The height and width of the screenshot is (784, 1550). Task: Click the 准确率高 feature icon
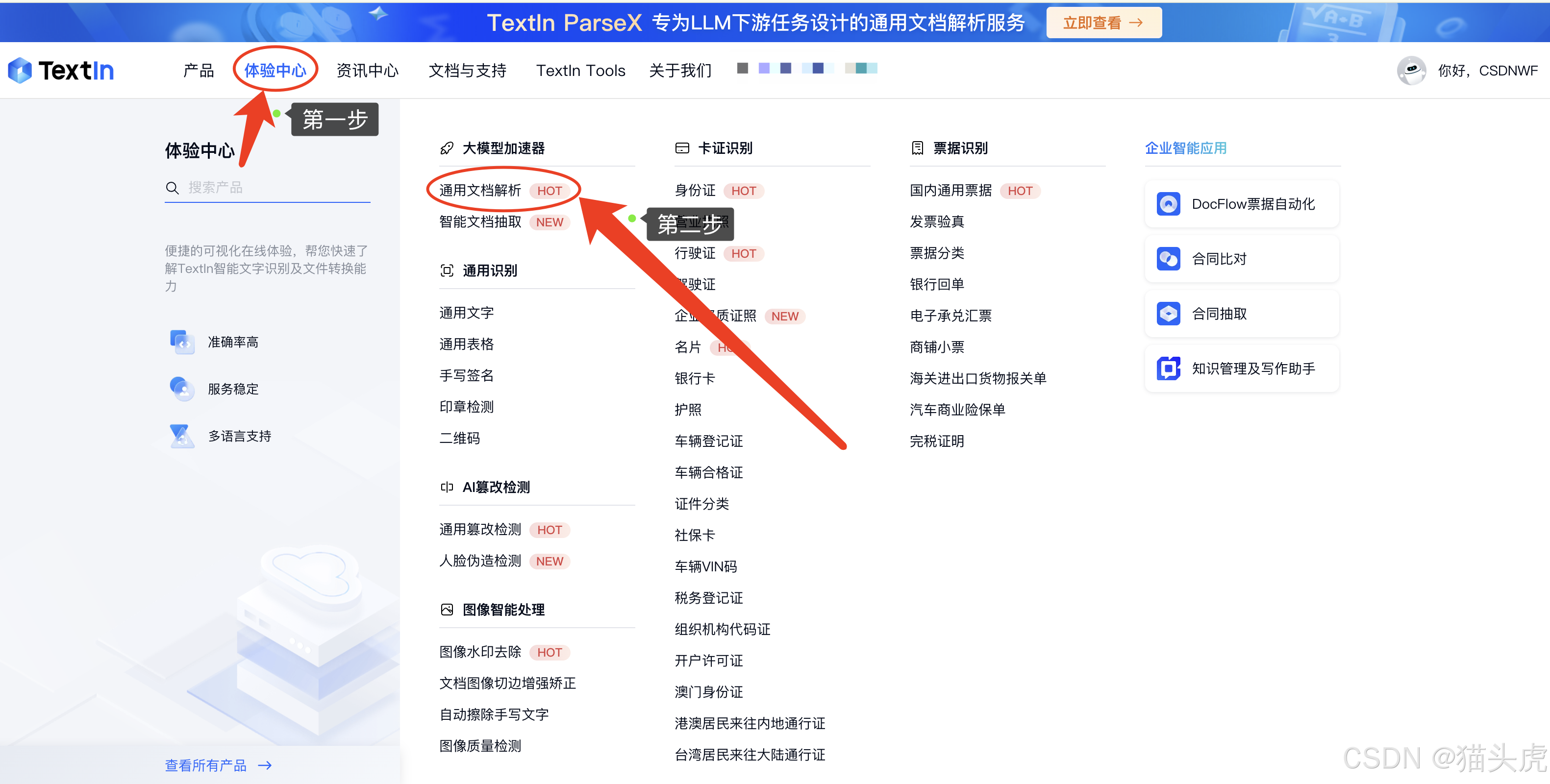pyautogui.click(x=182, y=342)
